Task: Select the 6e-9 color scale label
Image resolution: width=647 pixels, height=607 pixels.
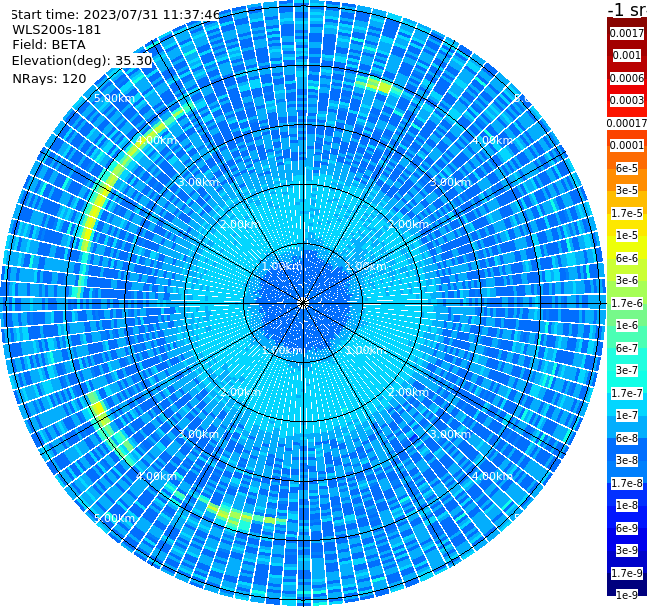Action: pyautogui.click(x=627, y=528)
